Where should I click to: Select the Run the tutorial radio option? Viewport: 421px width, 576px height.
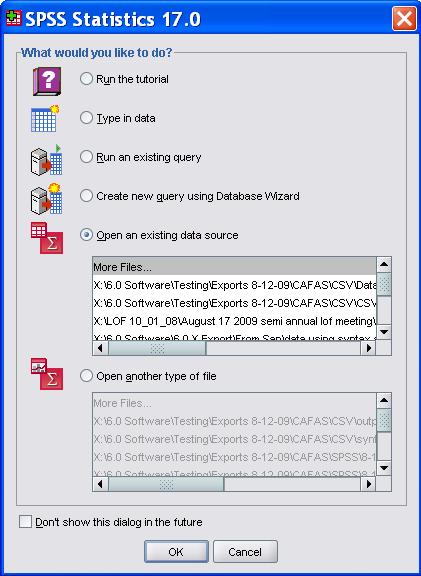(x=86, y=79)
